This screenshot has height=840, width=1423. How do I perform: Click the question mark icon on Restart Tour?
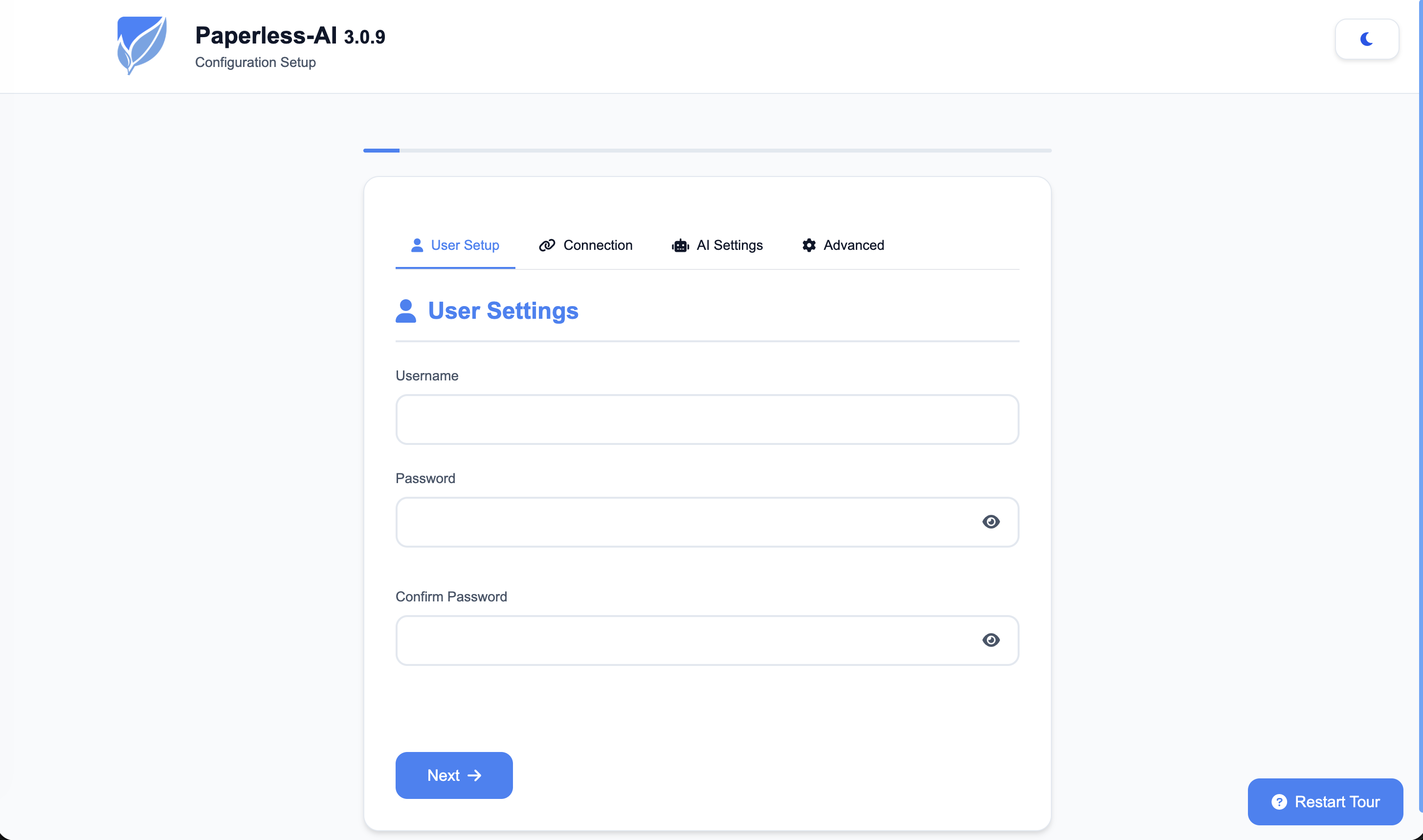1280,801
